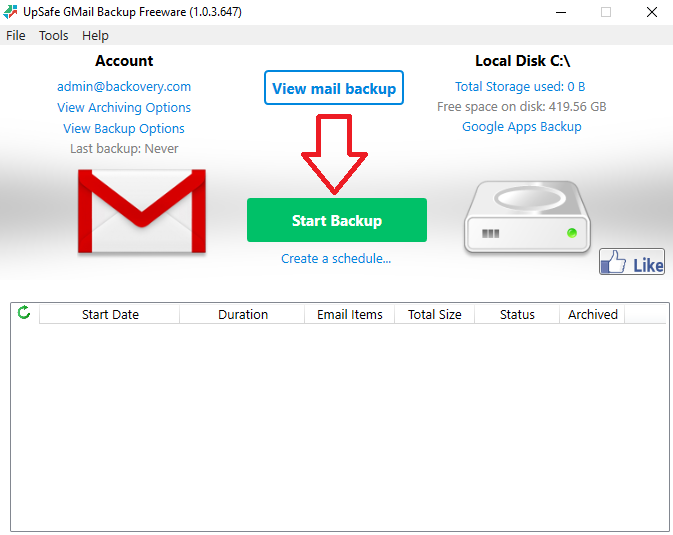Open the Google Apps Backup link
Screen dimensions: 673x535
click(522, 127)
